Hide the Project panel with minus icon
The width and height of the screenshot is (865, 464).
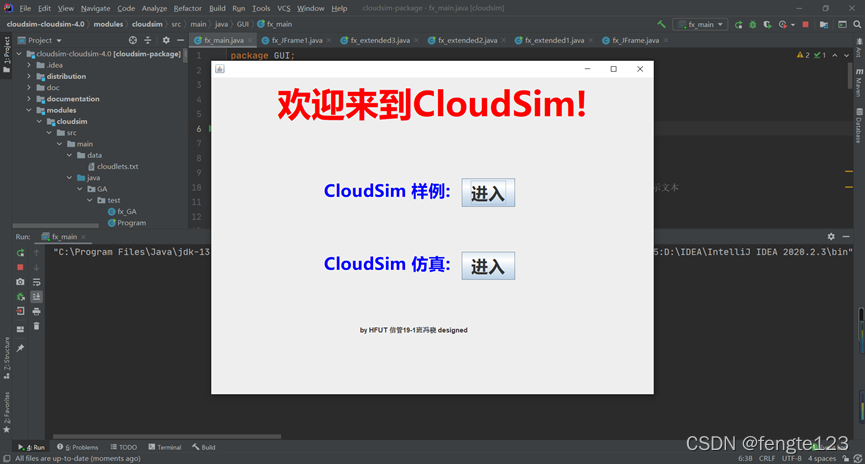pyautogui.click(x=180, y=40)
